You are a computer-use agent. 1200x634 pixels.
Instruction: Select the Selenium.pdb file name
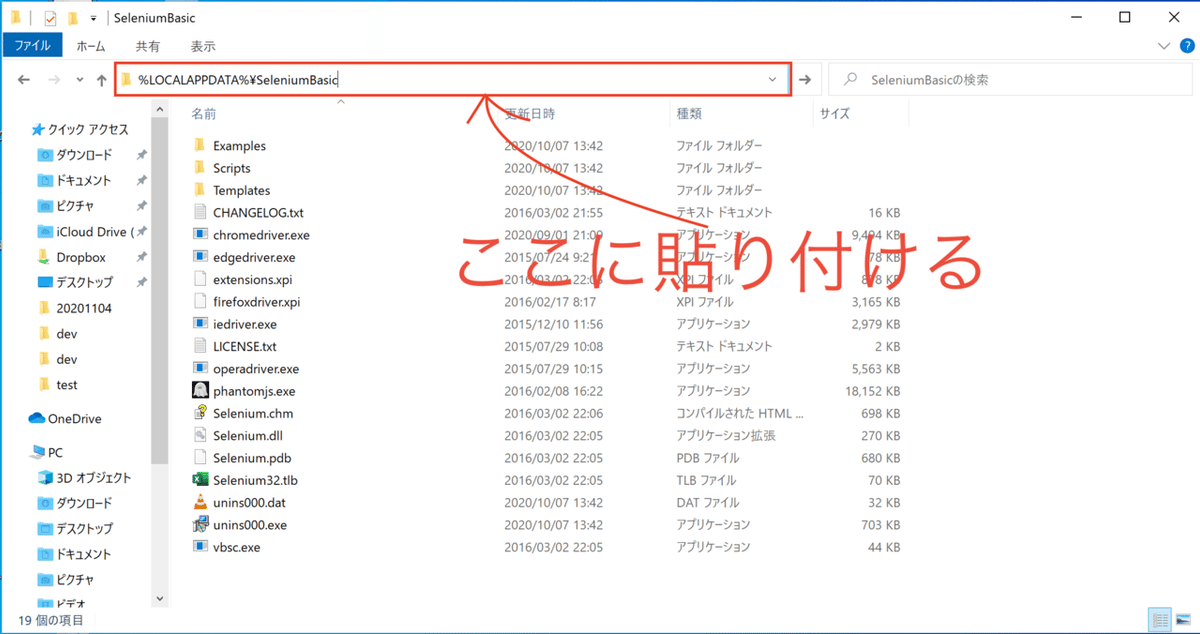pyautogui.click(x=252, y=458)
